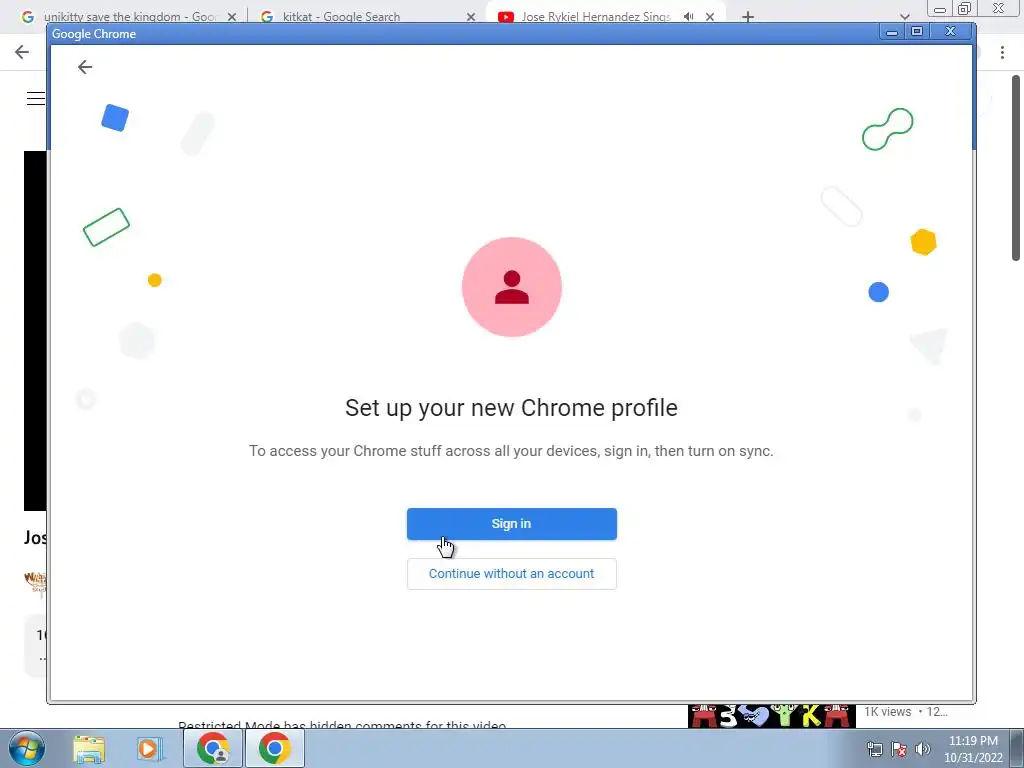Open the network icon in the system tray

click(874, 749)
